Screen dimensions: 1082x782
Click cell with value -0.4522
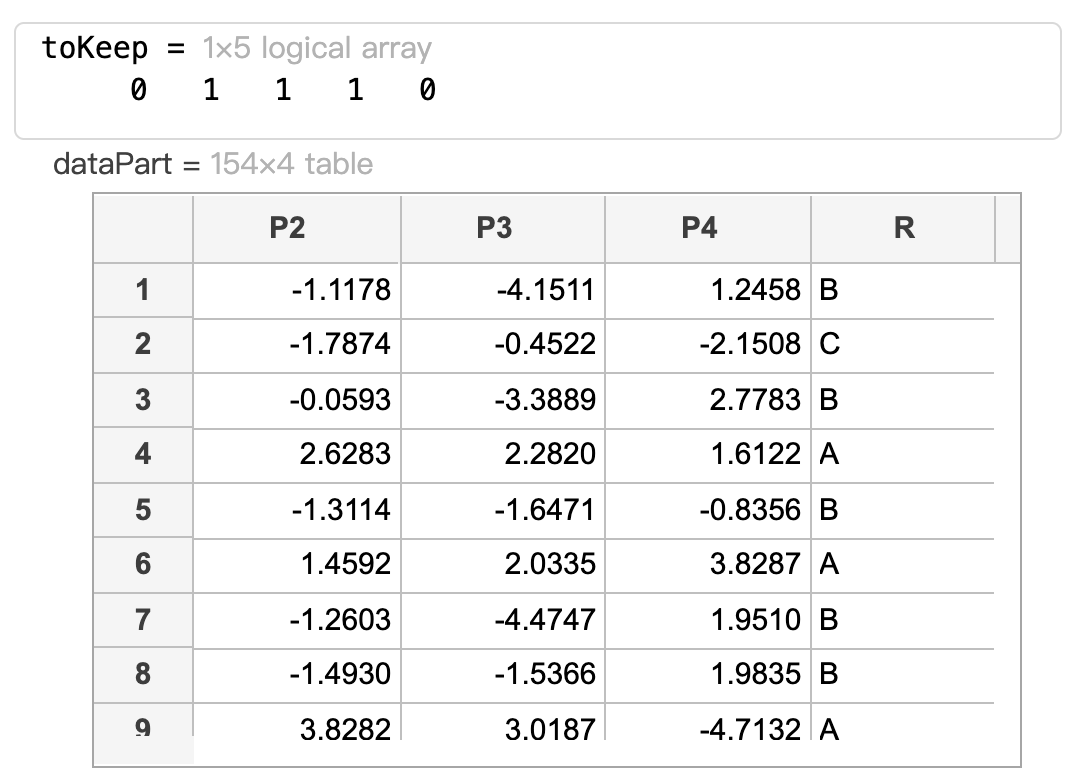tap(503, 344)
